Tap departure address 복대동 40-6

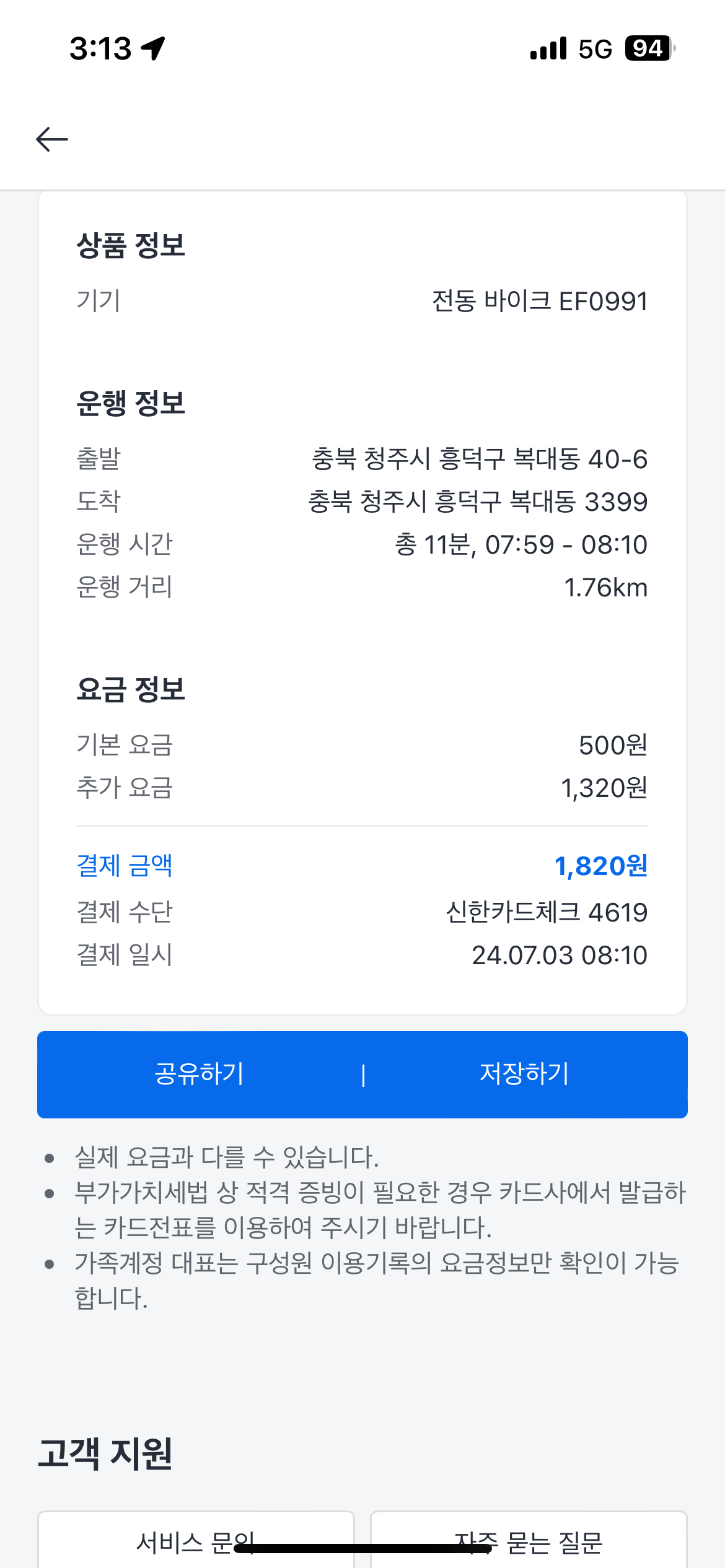click(479, 460)
